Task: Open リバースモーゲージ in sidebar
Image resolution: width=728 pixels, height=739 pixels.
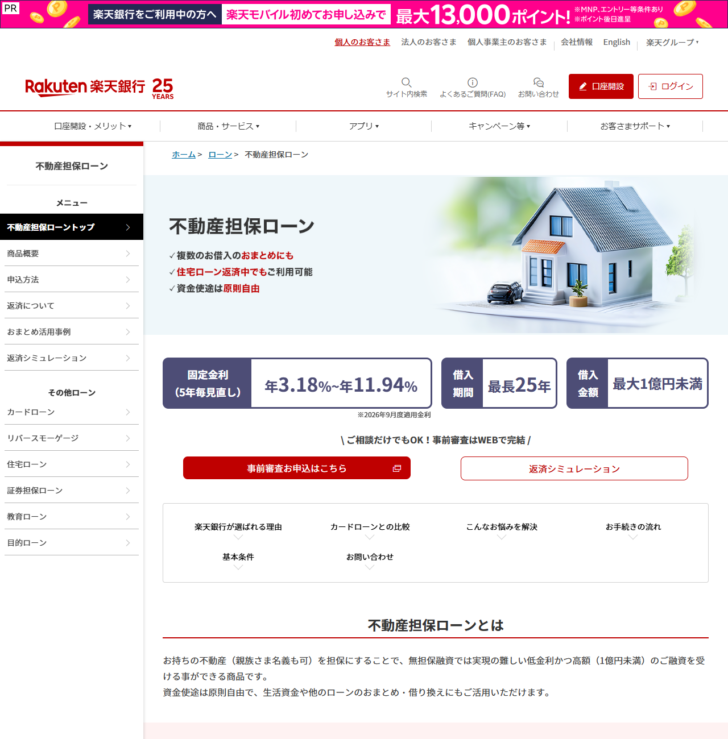Action: tap(72, 438)
